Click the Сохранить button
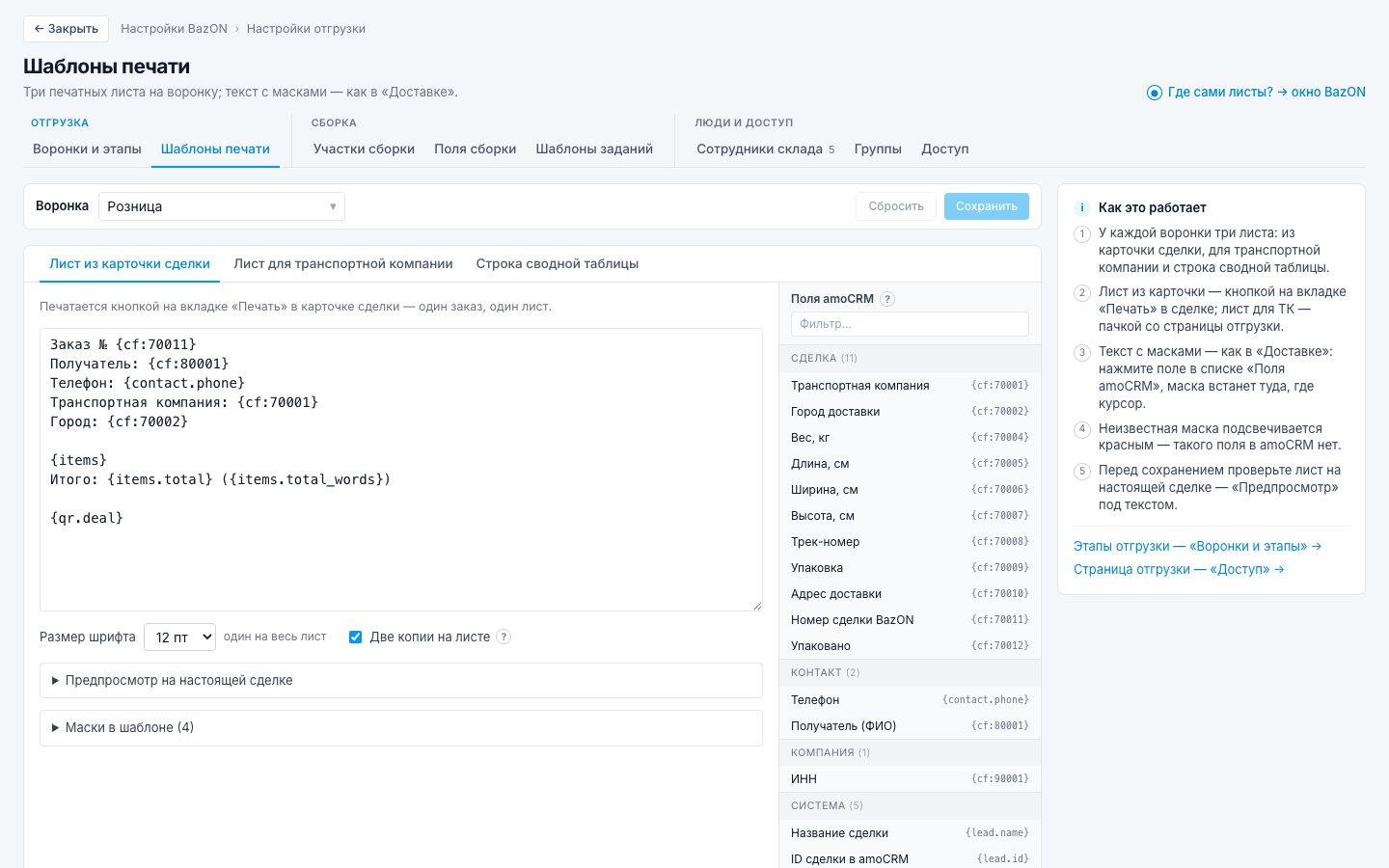 tap(987, 206)
